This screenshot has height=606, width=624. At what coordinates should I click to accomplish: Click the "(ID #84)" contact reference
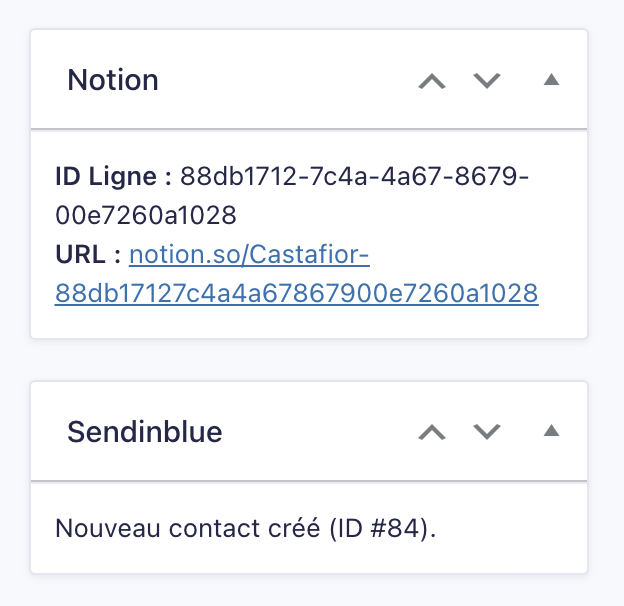385,527
